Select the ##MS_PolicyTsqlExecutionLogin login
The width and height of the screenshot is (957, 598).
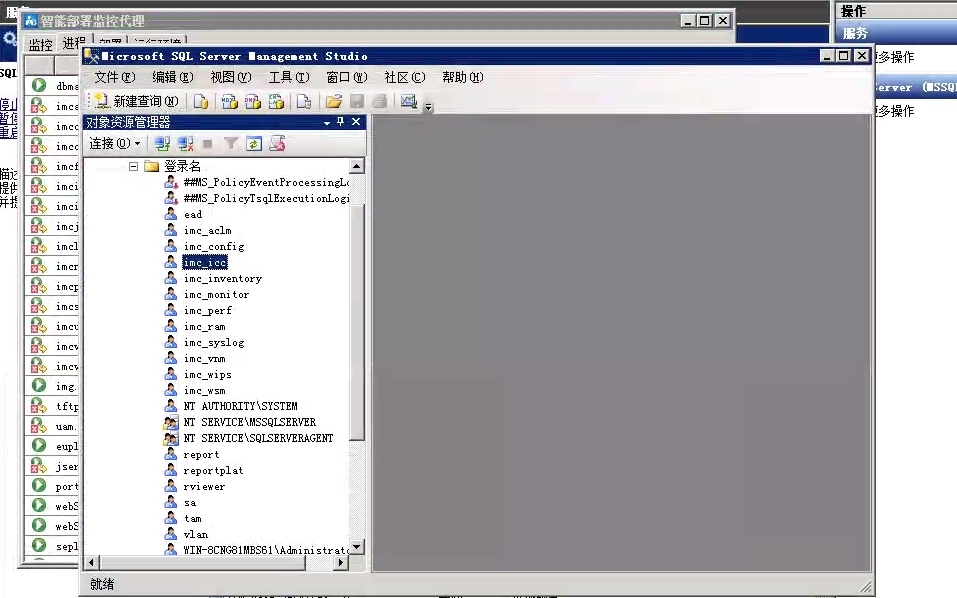[266, 198]
